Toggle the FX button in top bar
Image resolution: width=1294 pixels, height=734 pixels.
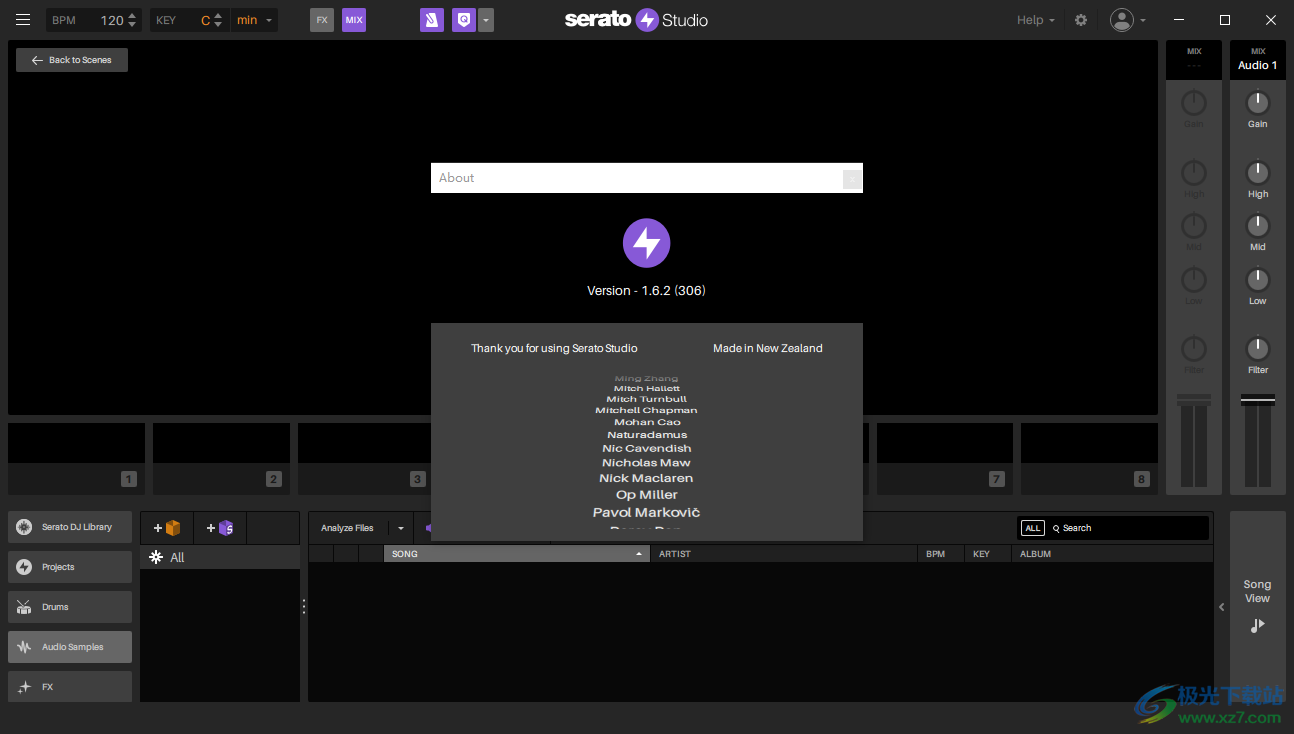[x=322, y=20]
